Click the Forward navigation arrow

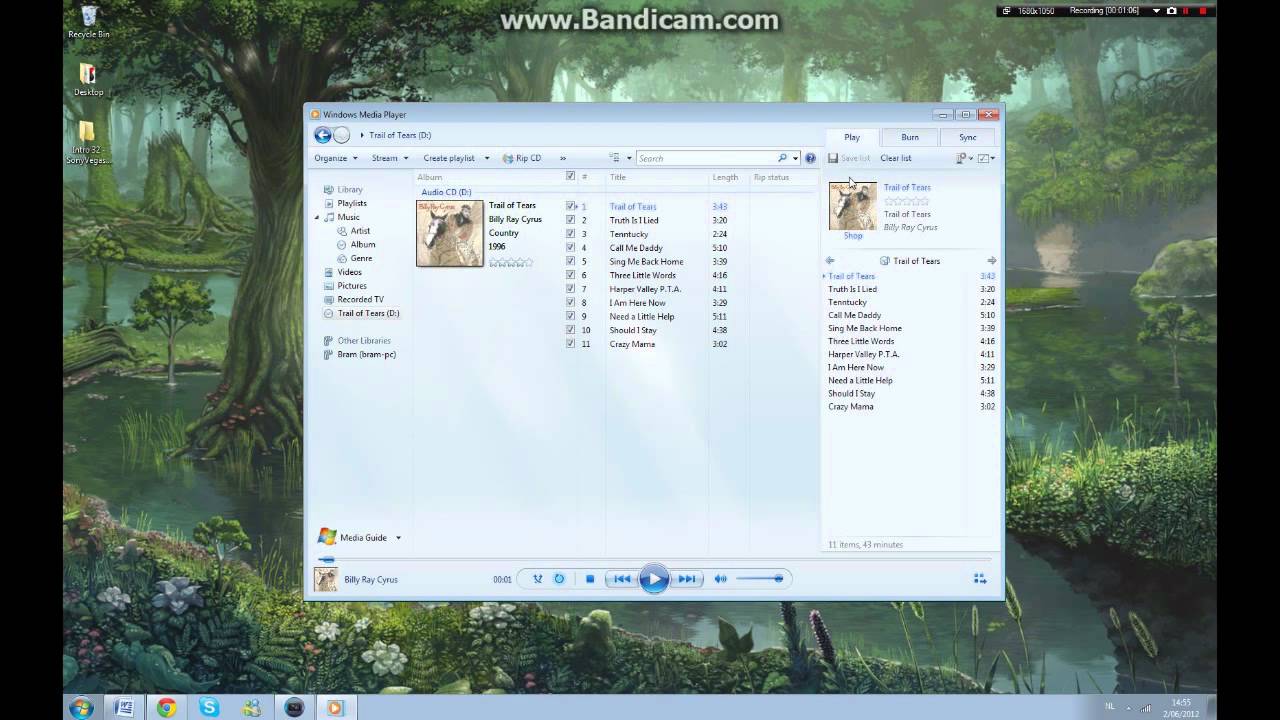click(342, 135)
